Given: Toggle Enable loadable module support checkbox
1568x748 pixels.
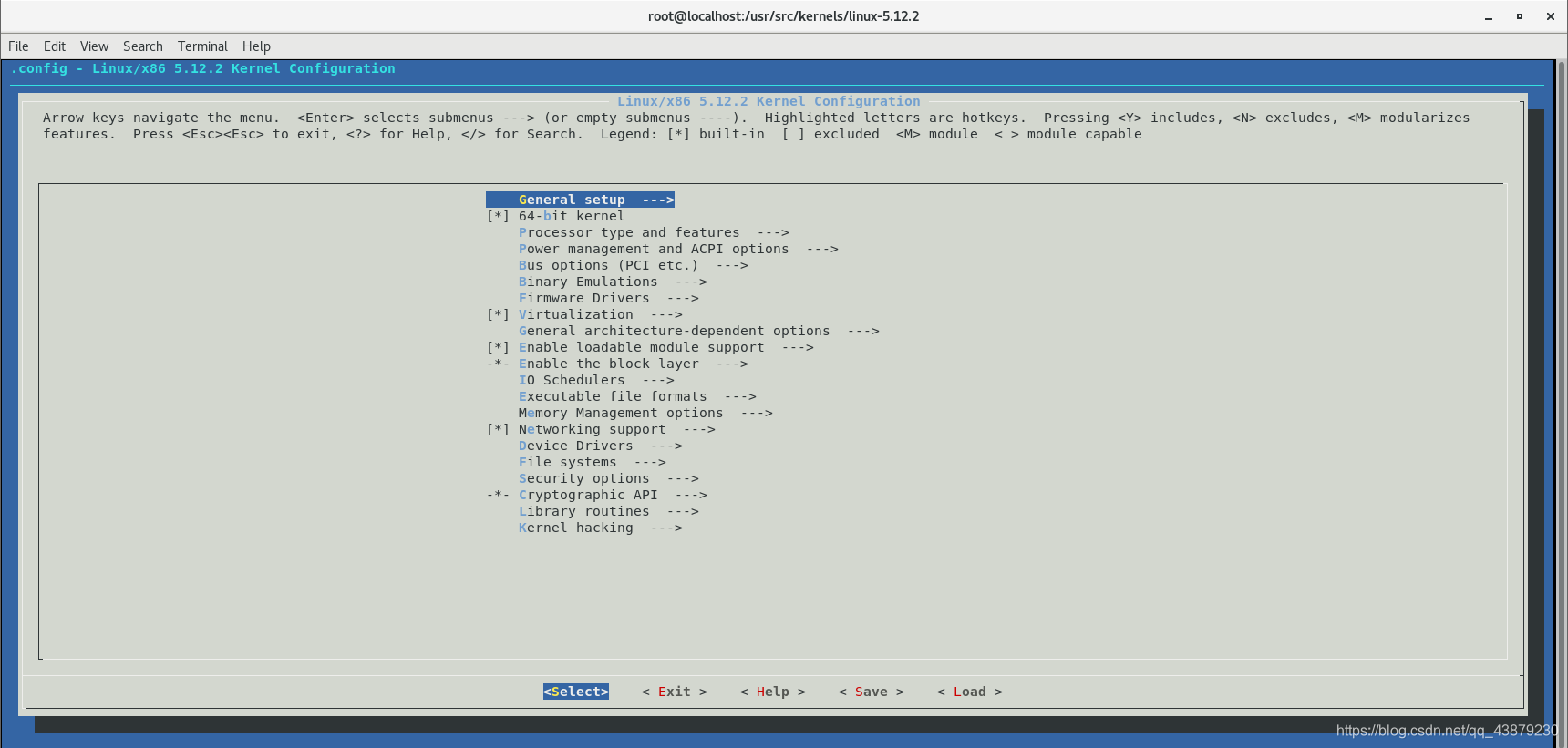Looking at the screenshot, I should [498, 347].
